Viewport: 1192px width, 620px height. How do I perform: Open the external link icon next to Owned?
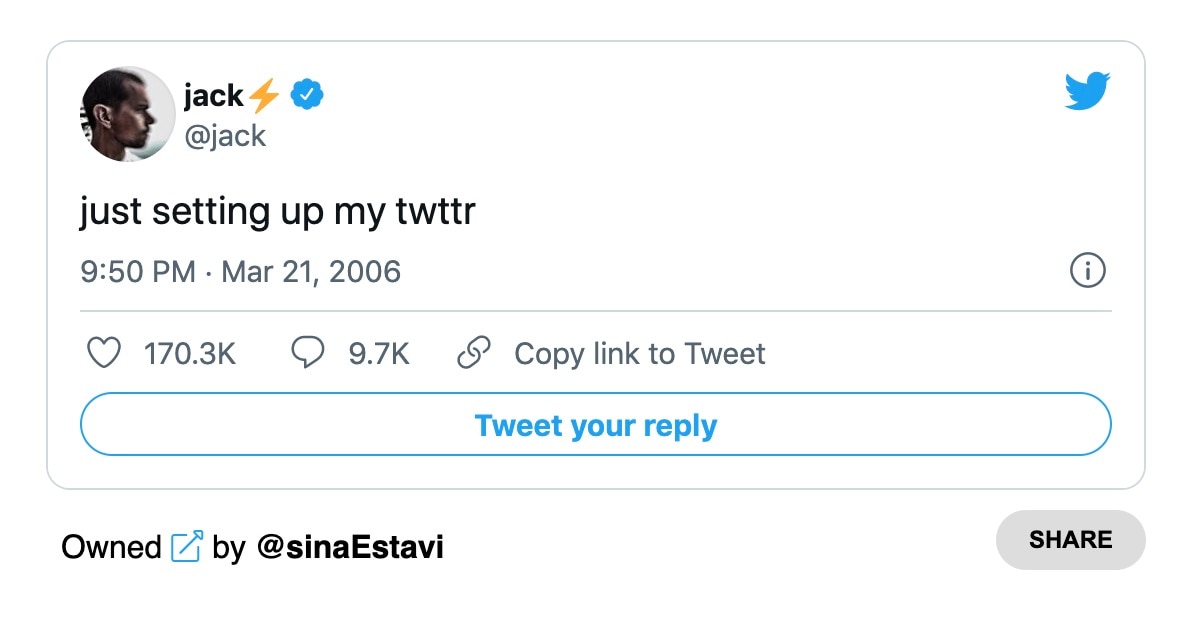pyautogui.click(x=186, y=547)
